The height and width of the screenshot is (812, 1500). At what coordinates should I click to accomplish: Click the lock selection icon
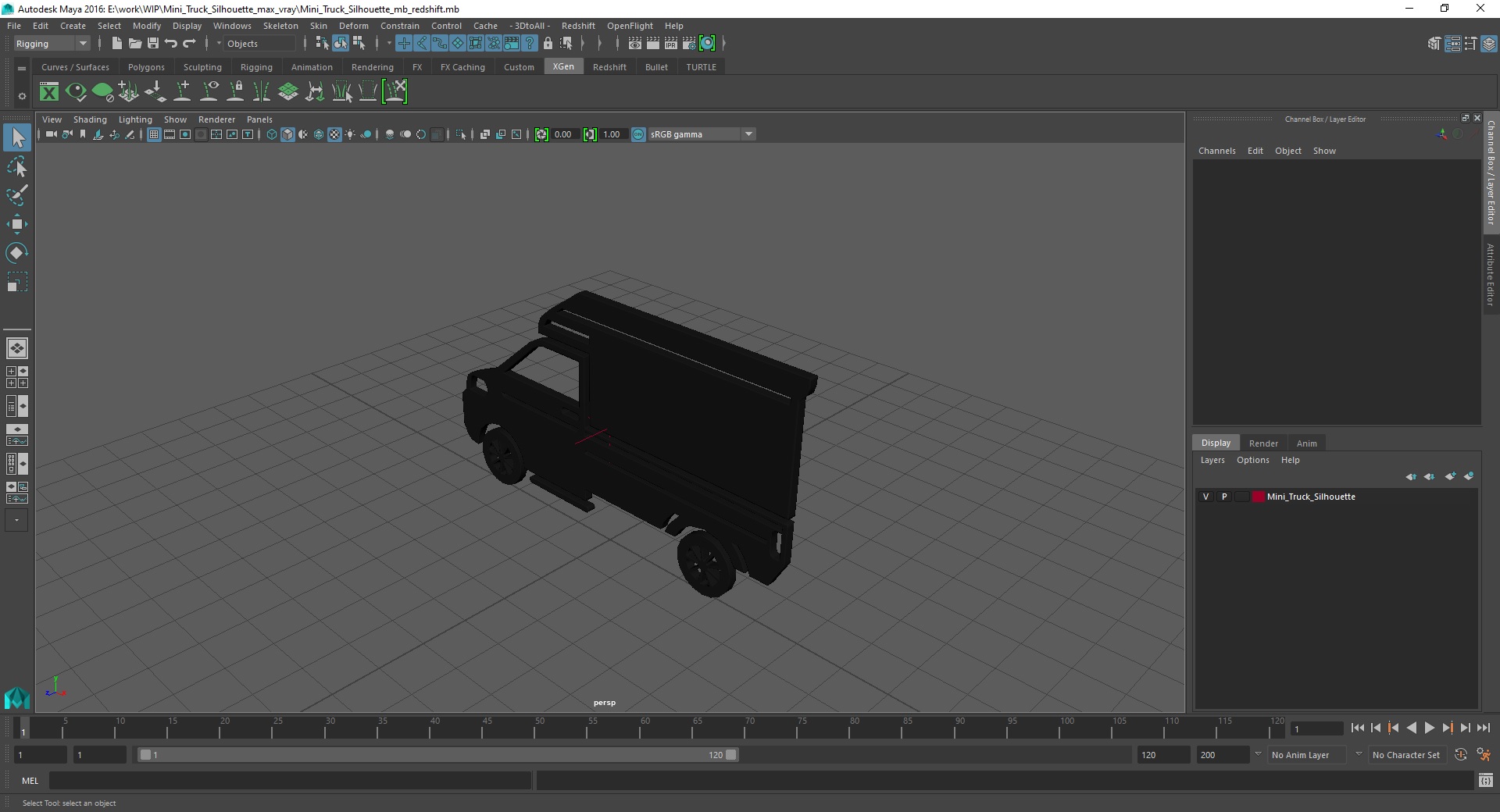coord(548,44)
